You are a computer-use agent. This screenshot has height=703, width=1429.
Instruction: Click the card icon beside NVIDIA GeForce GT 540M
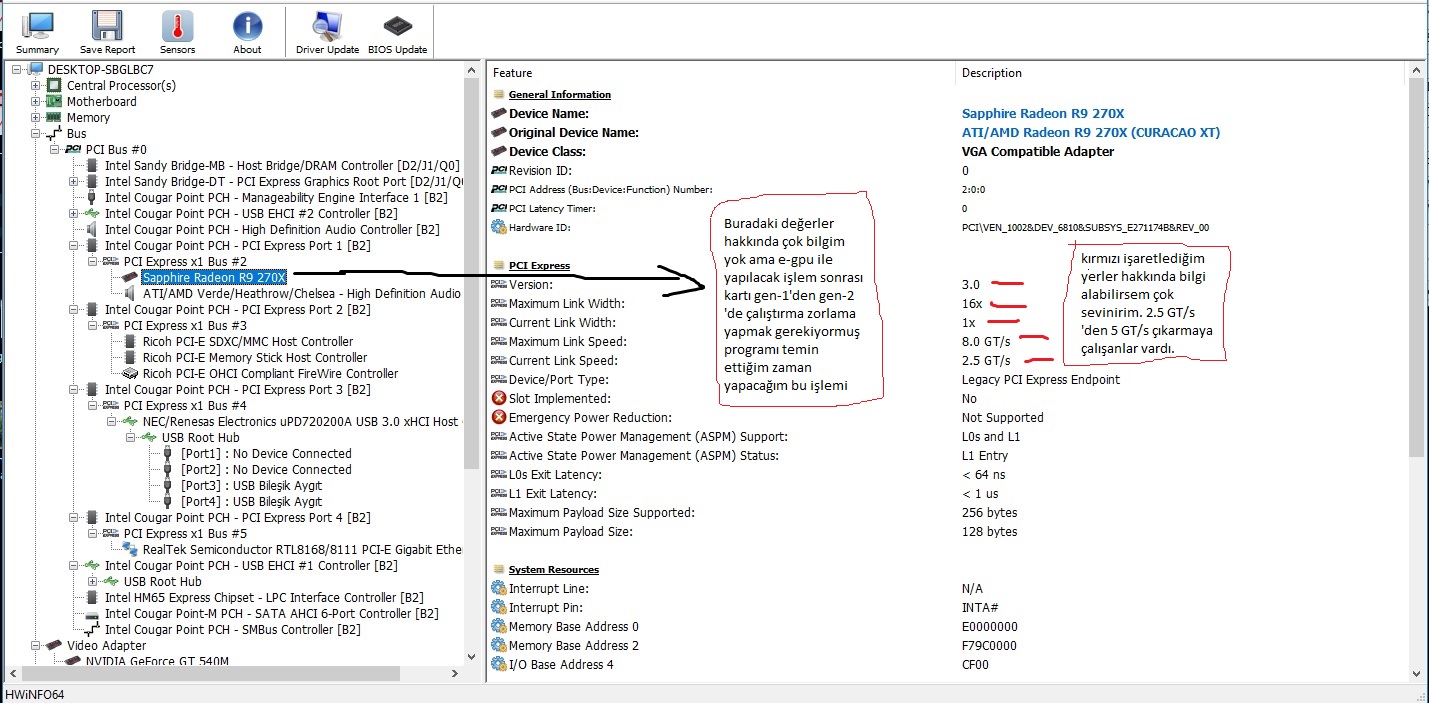click(x=73, y=661)
